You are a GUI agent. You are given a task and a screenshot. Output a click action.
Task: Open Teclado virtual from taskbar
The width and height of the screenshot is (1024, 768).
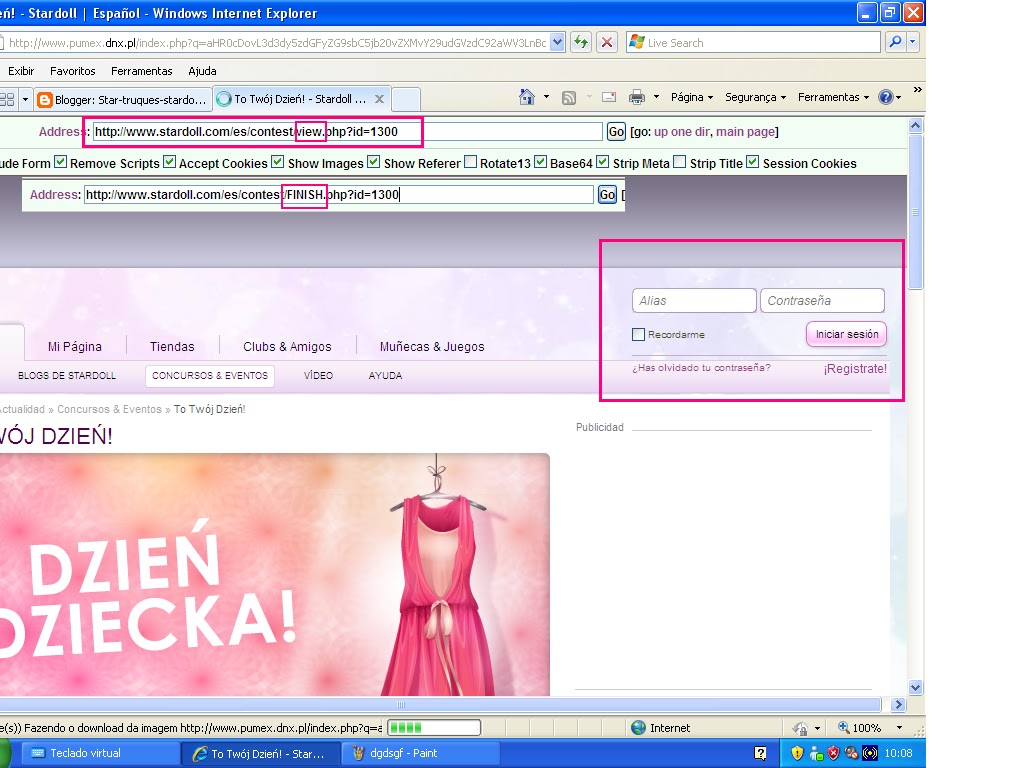pos(99,753)
